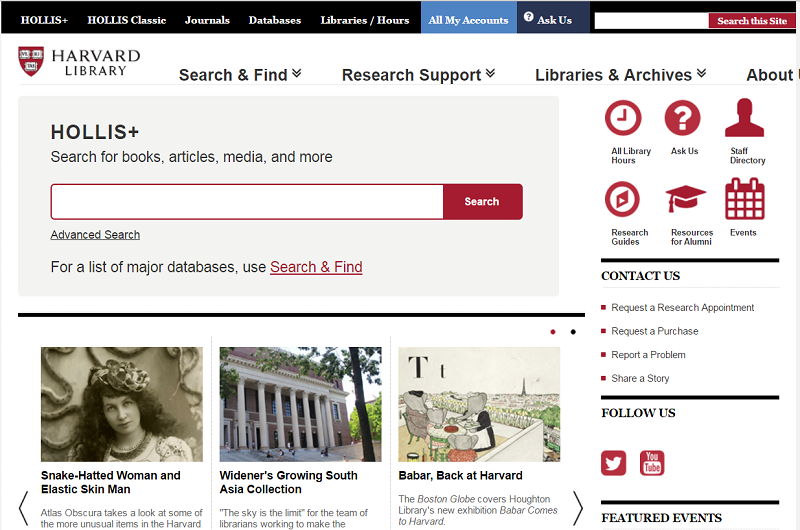
Task: Open the Advanced Search link
Action: 95,235
